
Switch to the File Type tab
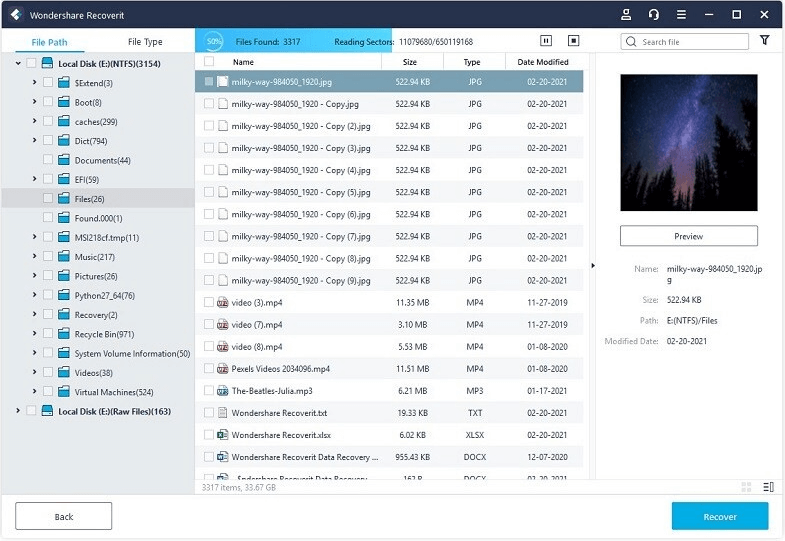pos(145,42)
